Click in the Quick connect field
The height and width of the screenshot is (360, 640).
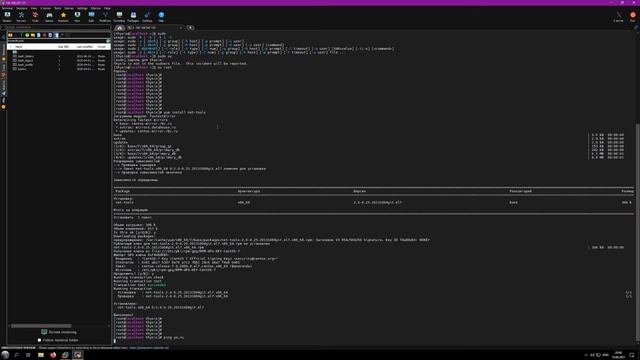click(x=56, y=27)
